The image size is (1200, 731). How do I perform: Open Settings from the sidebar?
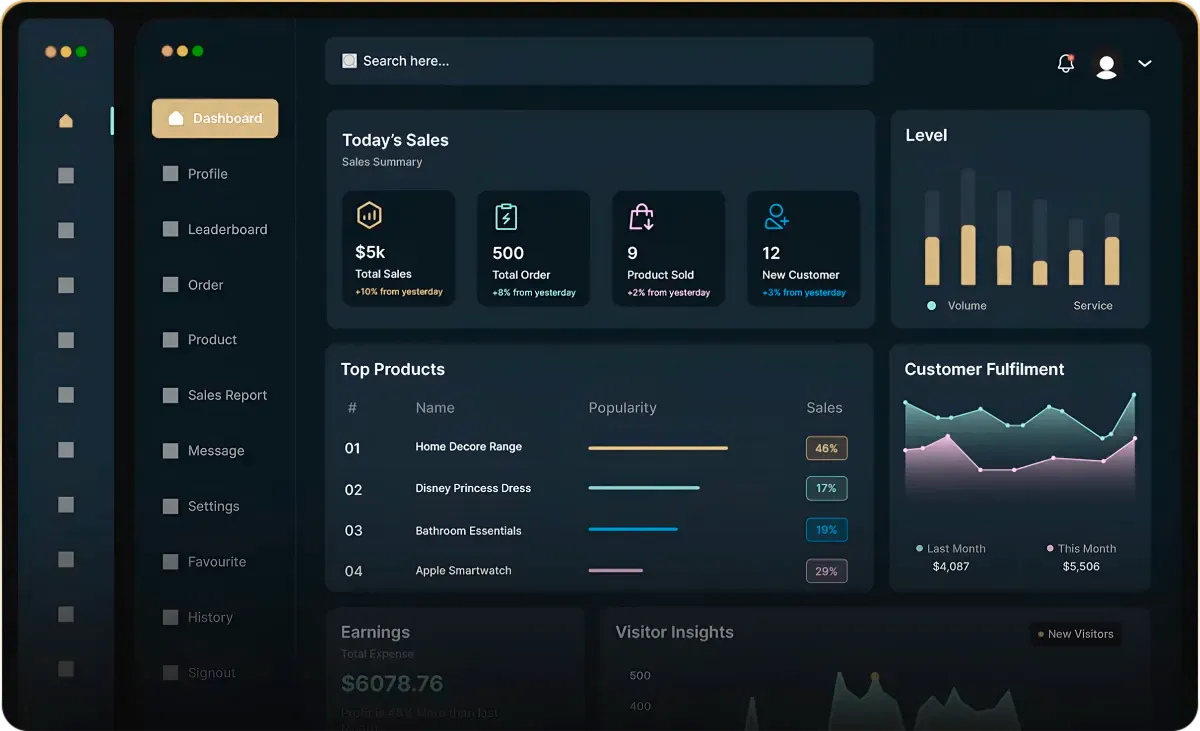[201, 506]
